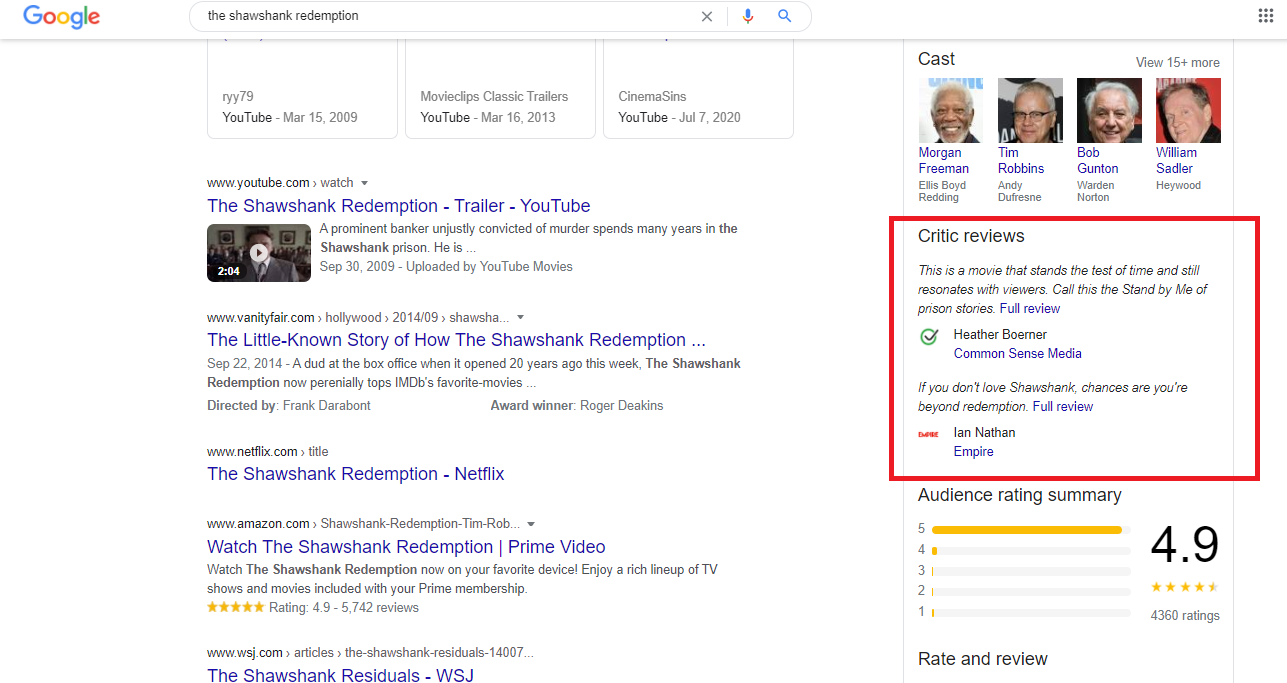Click the 'Roger Deakins' award winner text
The height and width of the screenshot is (683, 1287).
click(622, 406)
